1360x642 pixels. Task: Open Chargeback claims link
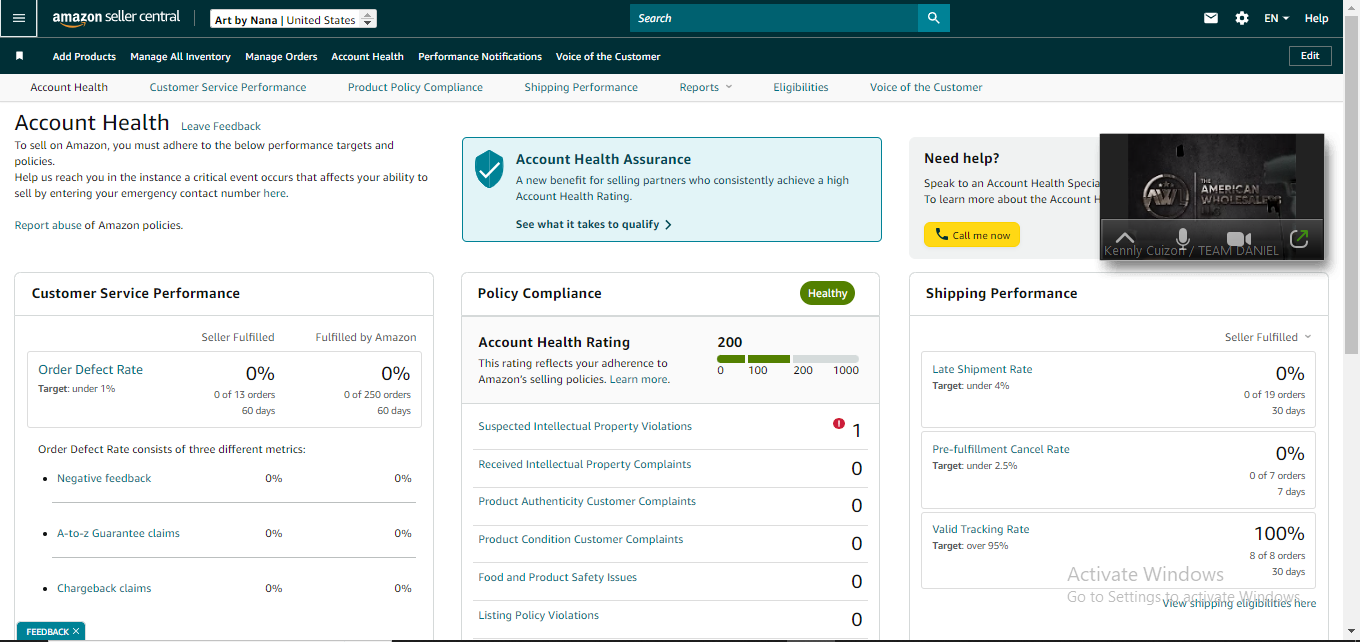[104, 588]
